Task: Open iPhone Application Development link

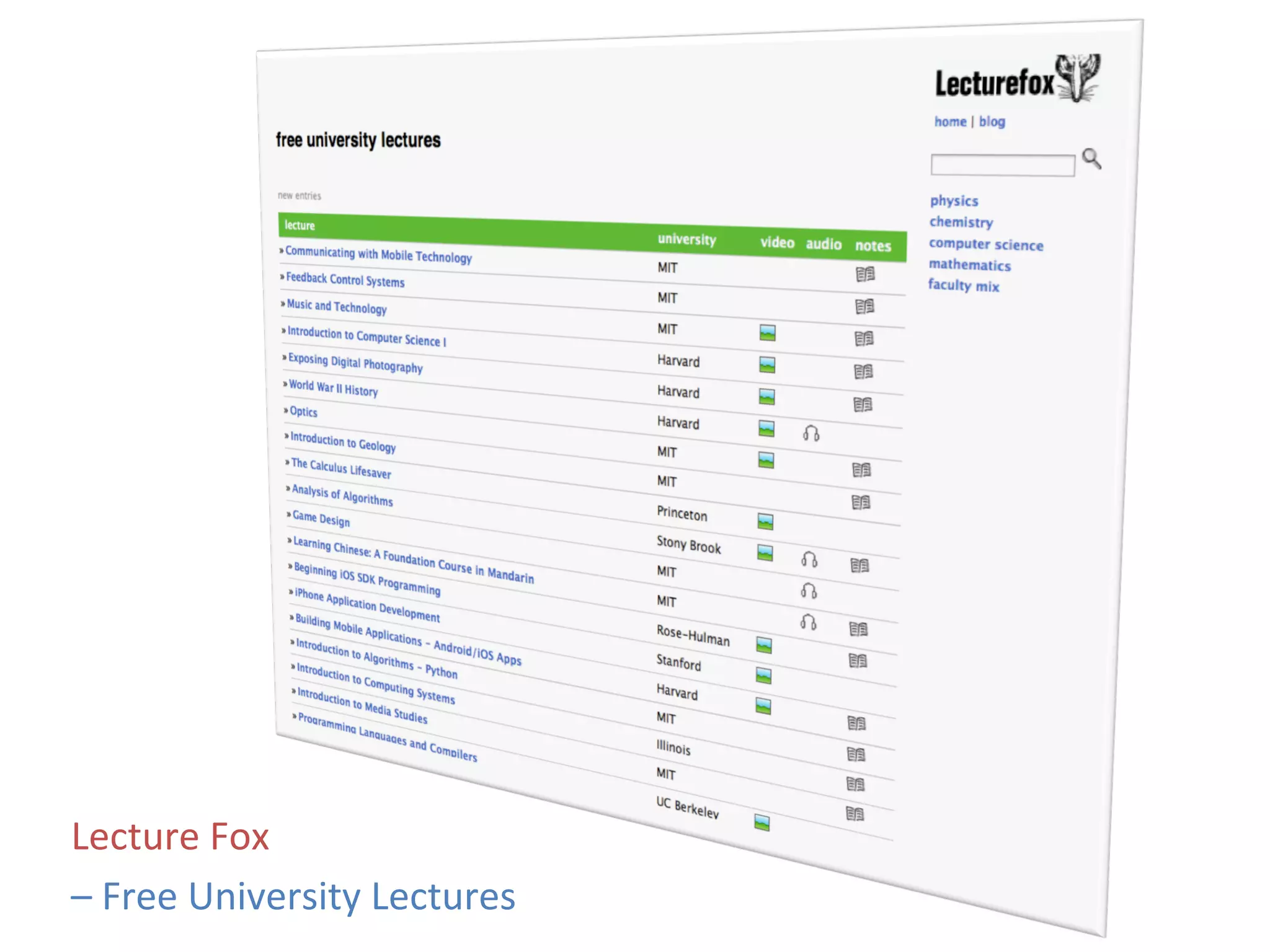Action: pos(367,605)
